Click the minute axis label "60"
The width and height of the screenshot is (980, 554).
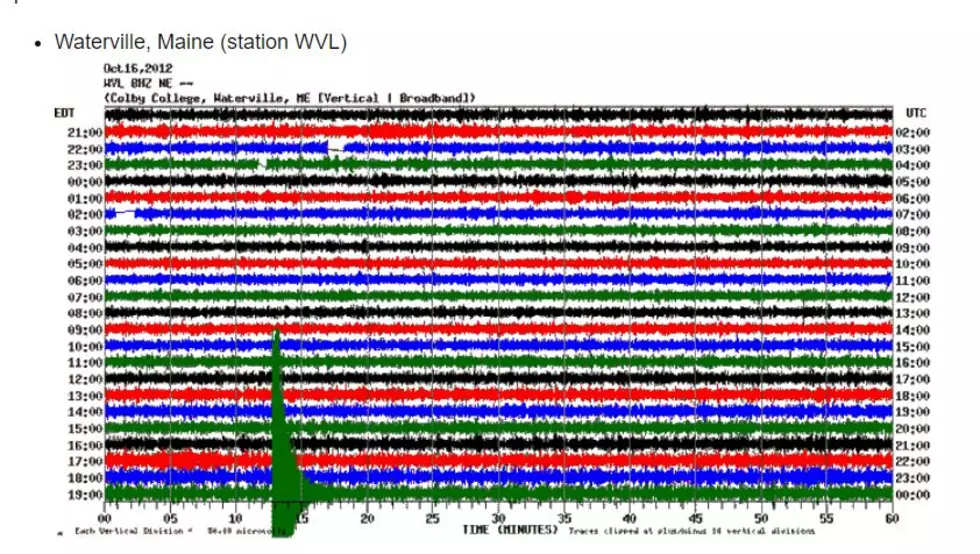point(892,518)
